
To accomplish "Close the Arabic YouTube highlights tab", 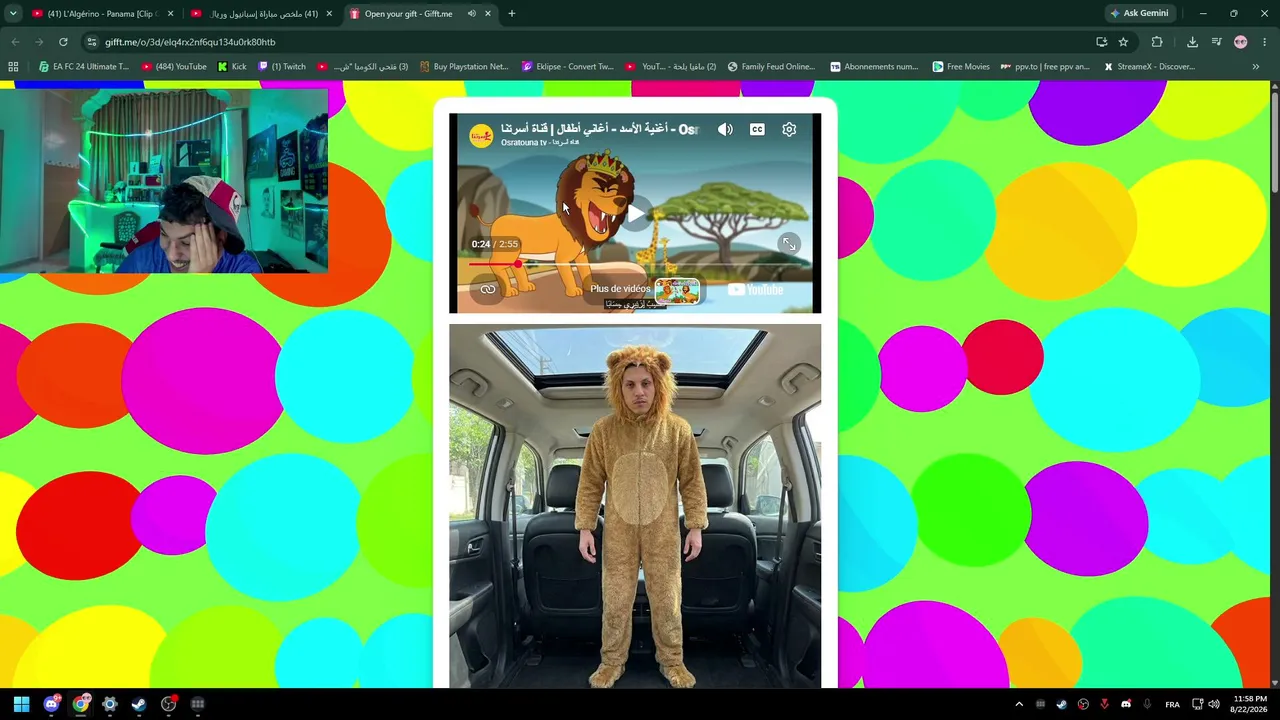I will pos(329,14).
